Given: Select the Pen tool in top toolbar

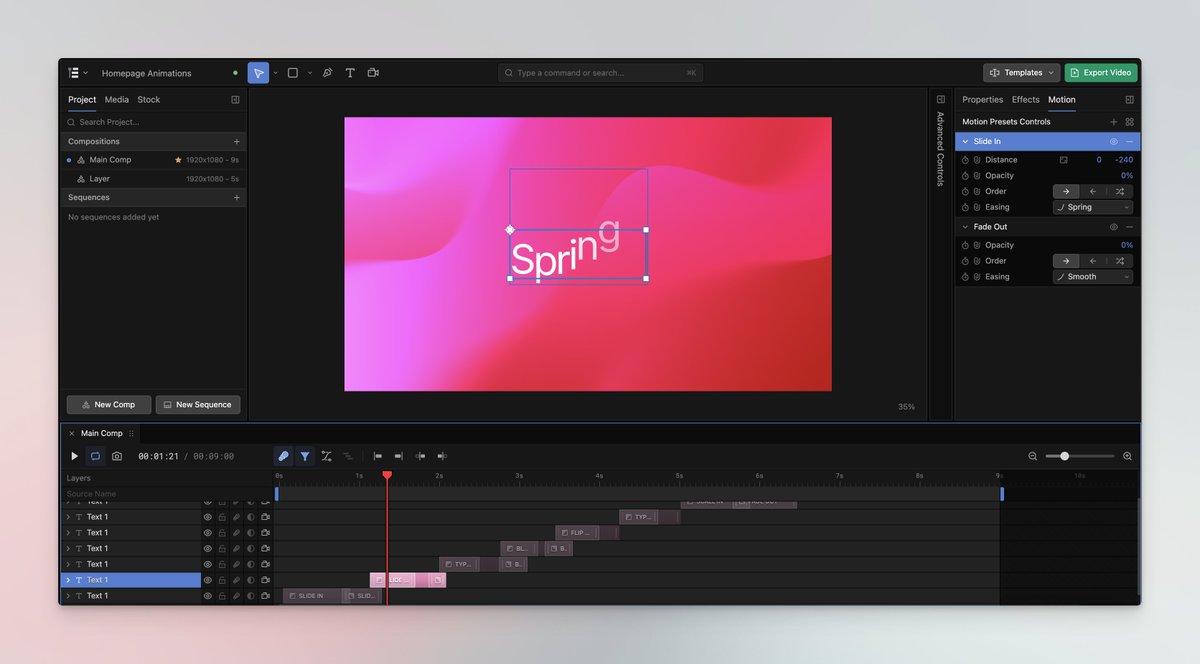Looking at the screenshot, I should [327, 73].
